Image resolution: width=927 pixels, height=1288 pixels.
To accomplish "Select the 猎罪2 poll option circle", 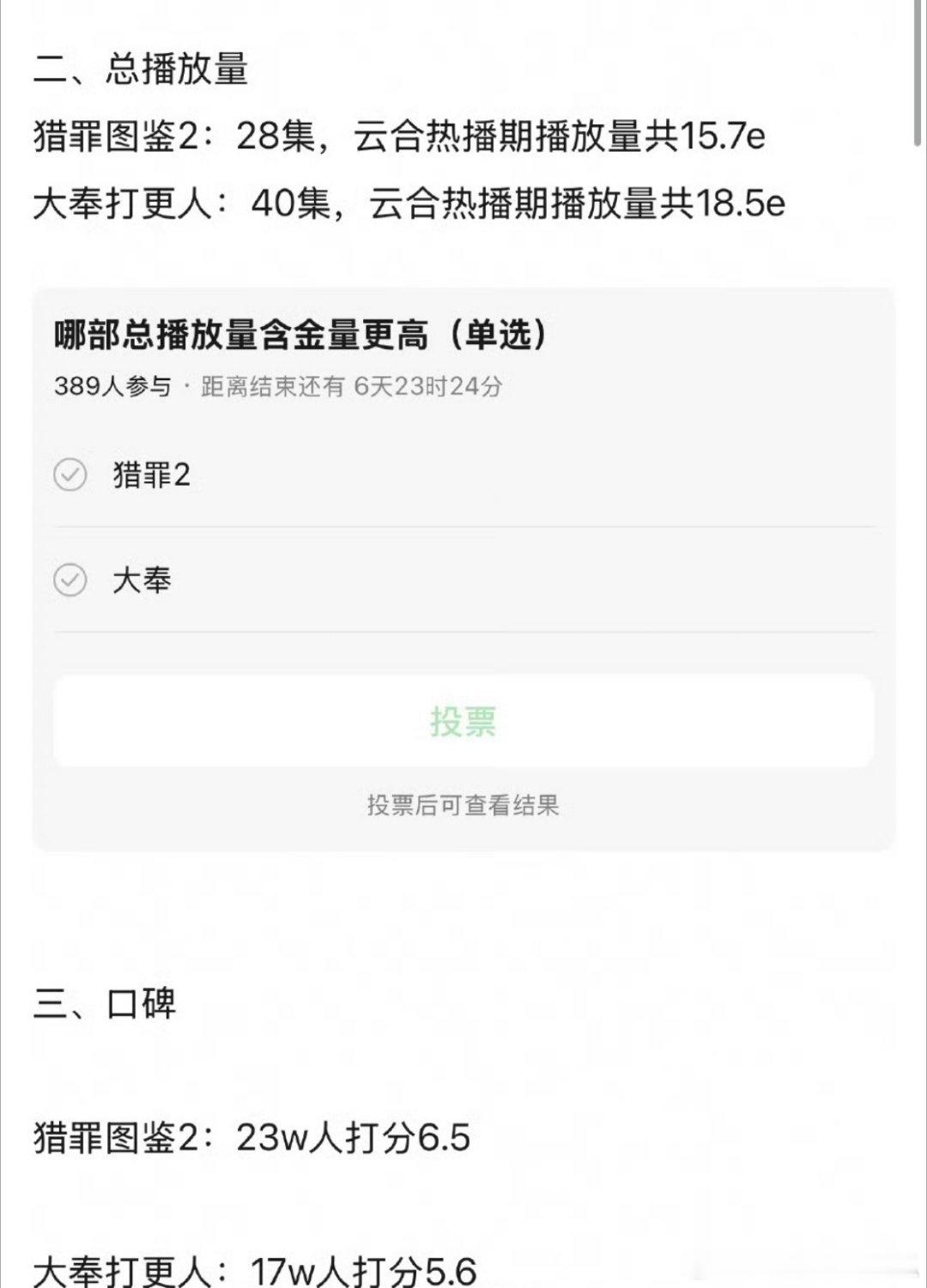I will 70,475.
